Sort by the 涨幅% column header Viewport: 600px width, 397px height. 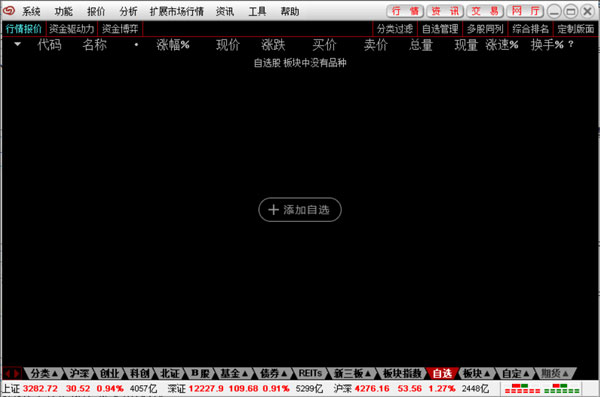[173, 44]
